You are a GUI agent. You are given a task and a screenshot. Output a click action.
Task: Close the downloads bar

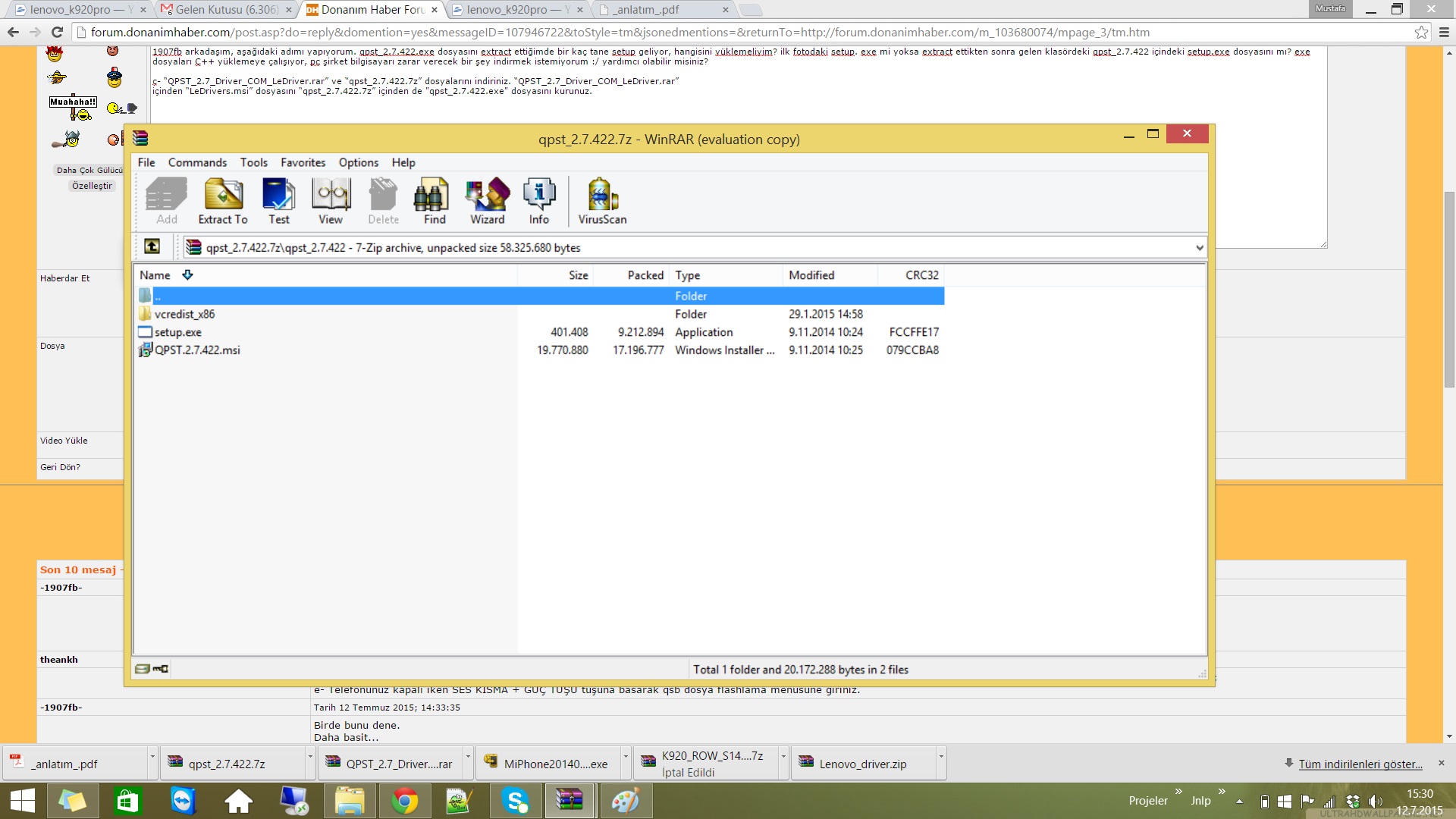point(1441,763)
